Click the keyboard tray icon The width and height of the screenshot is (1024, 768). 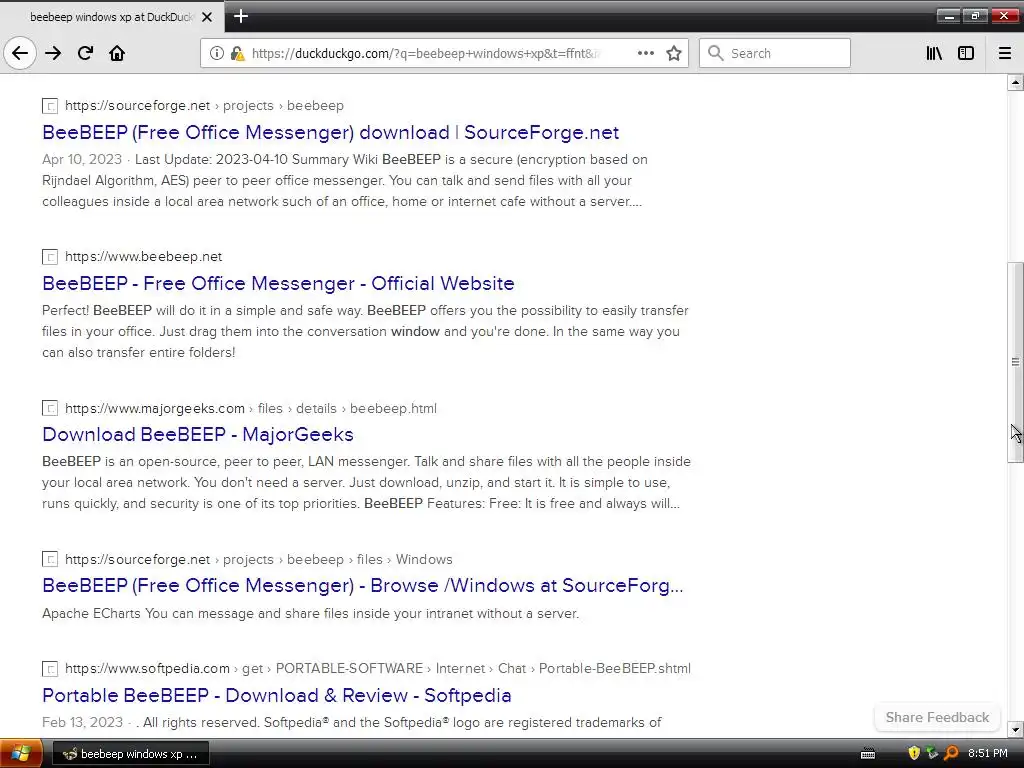(868, 754)
